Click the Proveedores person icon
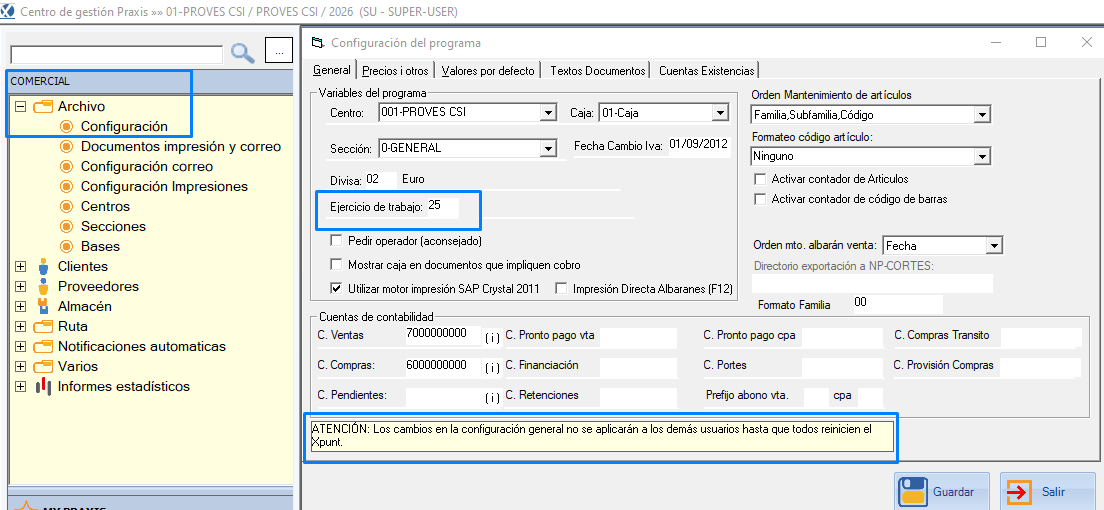The image size is (1104, 510). 44,286
